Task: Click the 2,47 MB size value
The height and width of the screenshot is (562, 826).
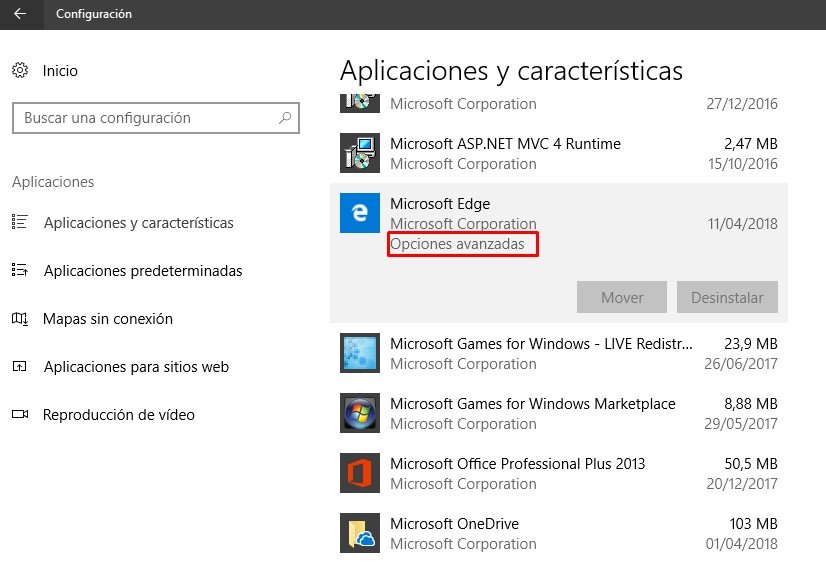Action: click(x=751, y=144)
